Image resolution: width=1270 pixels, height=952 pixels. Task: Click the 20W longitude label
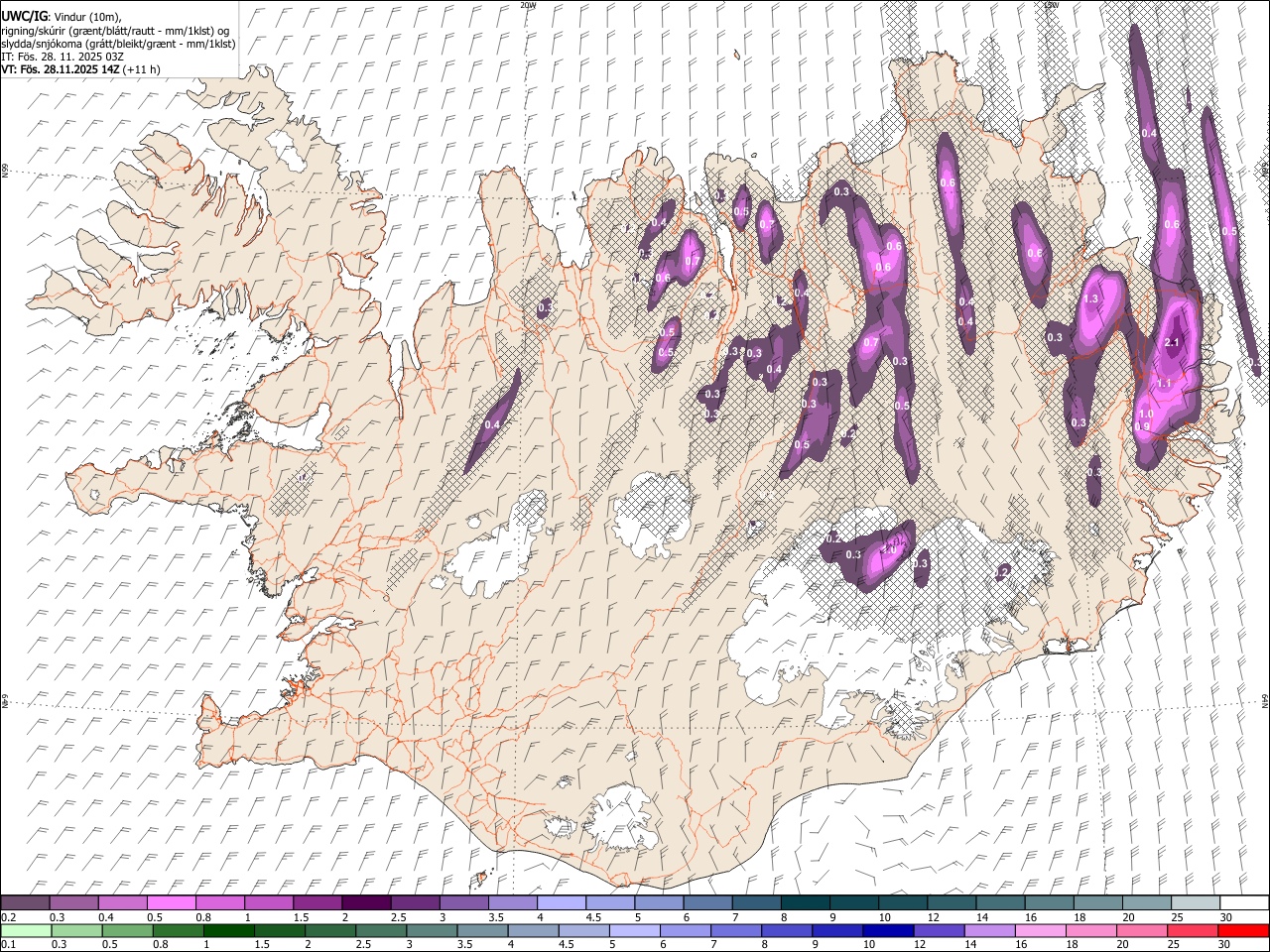(528, 5)
